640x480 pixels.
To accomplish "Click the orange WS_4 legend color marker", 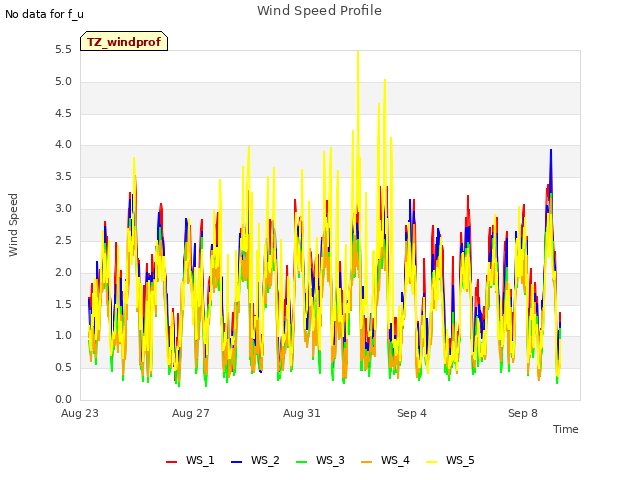I will pyautogui.click(x=366, y=462).
